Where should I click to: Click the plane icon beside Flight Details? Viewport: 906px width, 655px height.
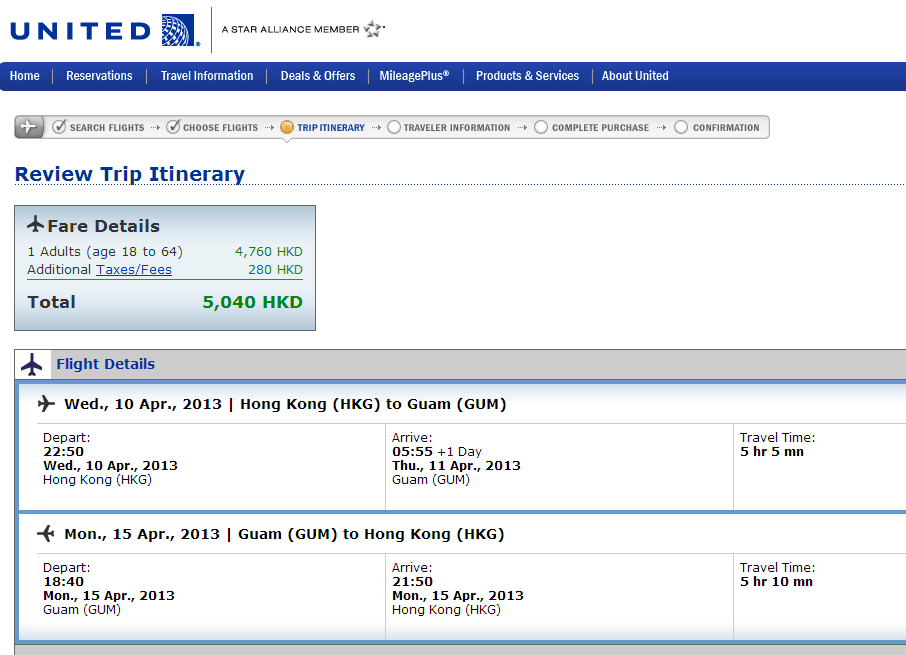(32, 365)
